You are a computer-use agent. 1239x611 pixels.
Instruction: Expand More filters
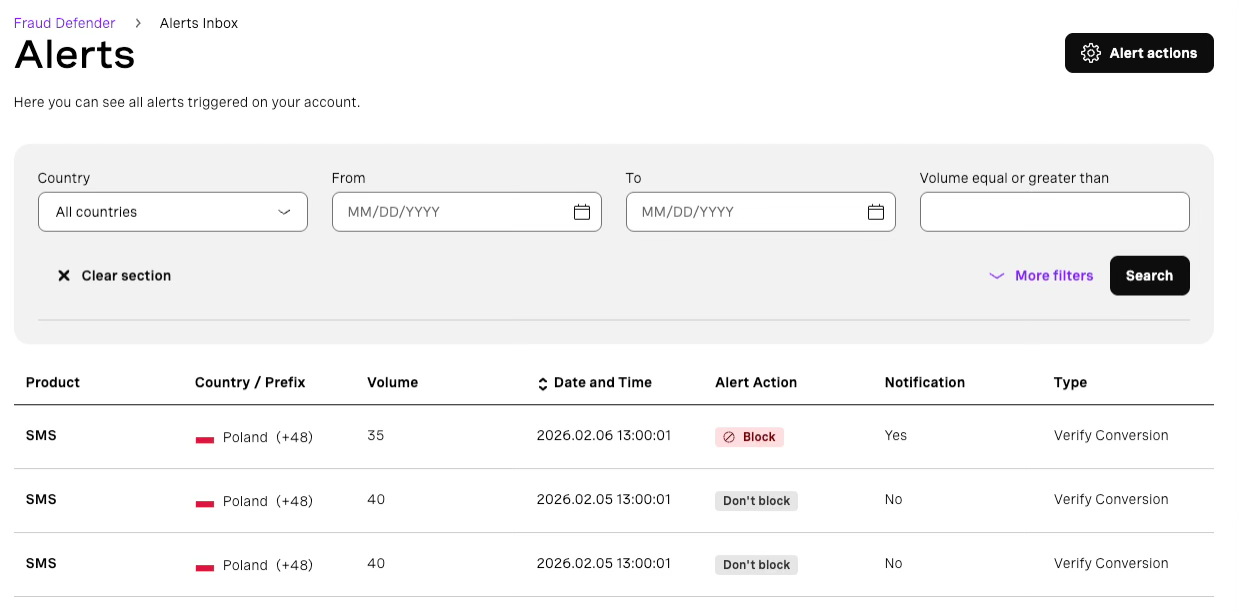click(x=1041, y=276)
